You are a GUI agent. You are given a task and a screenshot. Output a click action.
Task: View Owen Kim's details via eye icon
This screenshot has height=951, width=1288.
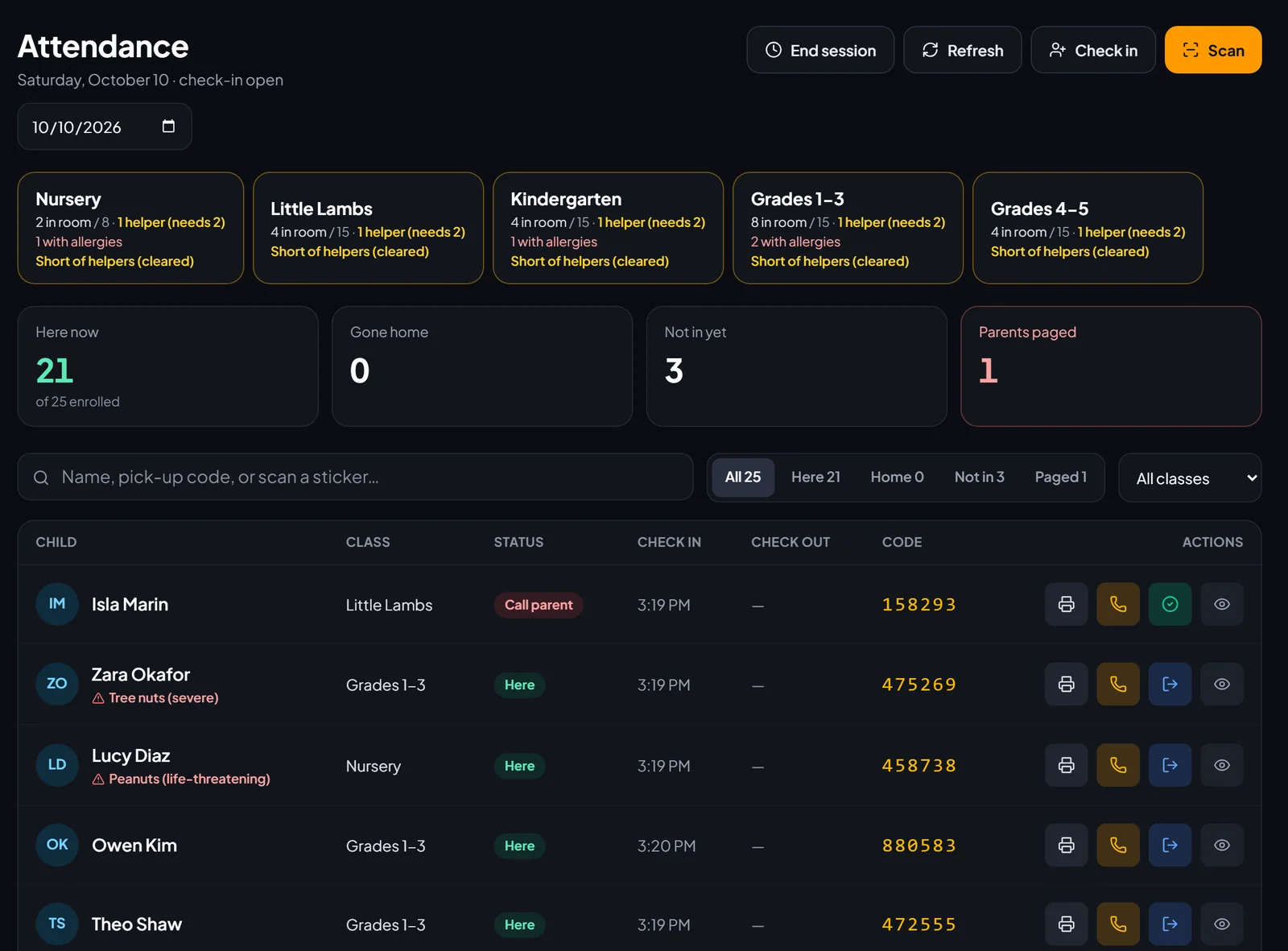[1222, 845]
